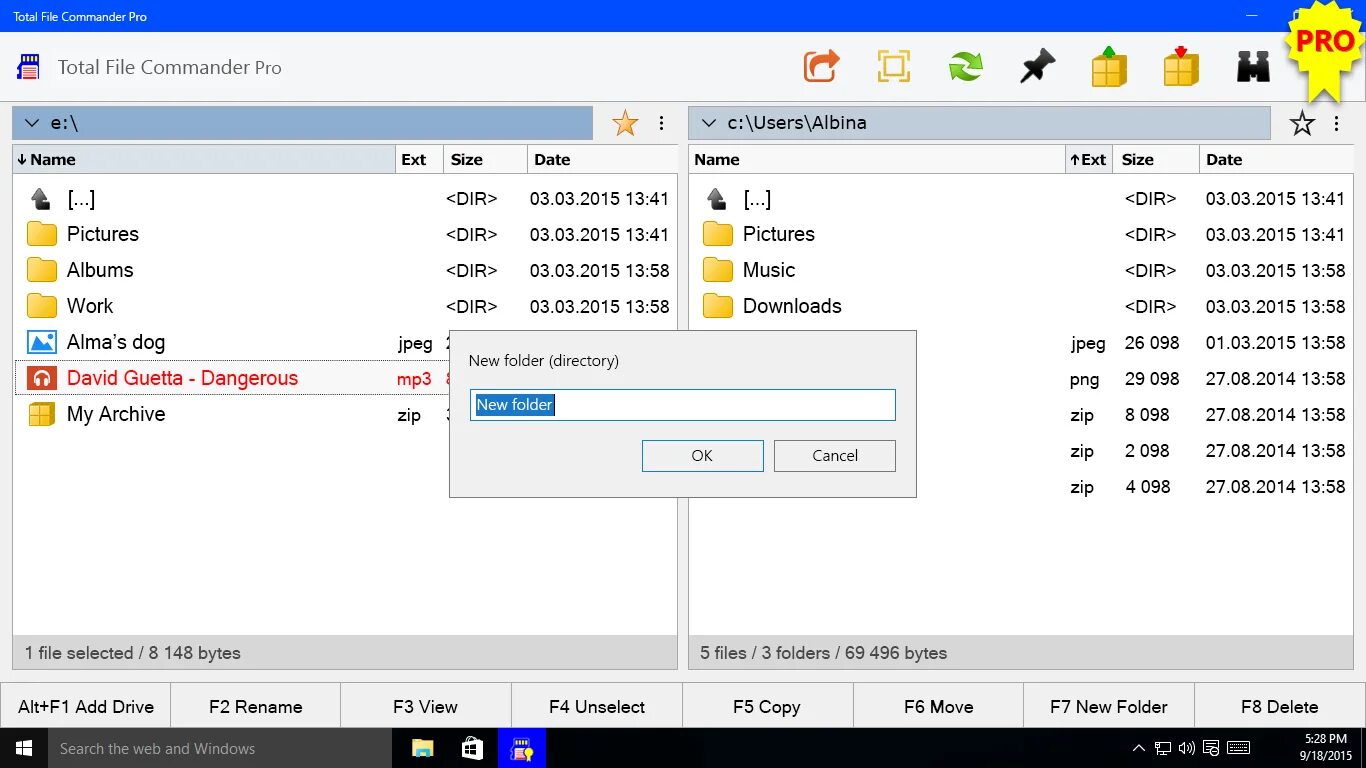Screen dimensions: 1366x768
Task: Click F8 Delete in bottom bar
Action: (x=1280, y=706)
